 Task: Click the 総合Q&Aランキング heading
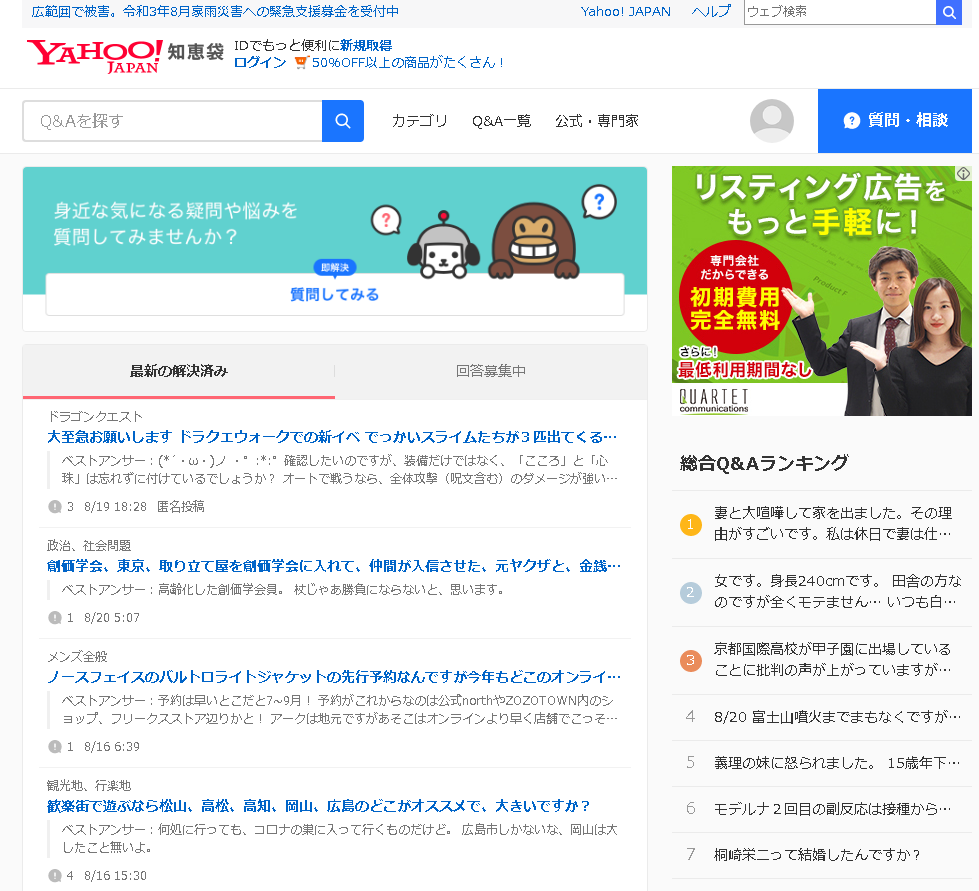(x=764, y=463)
